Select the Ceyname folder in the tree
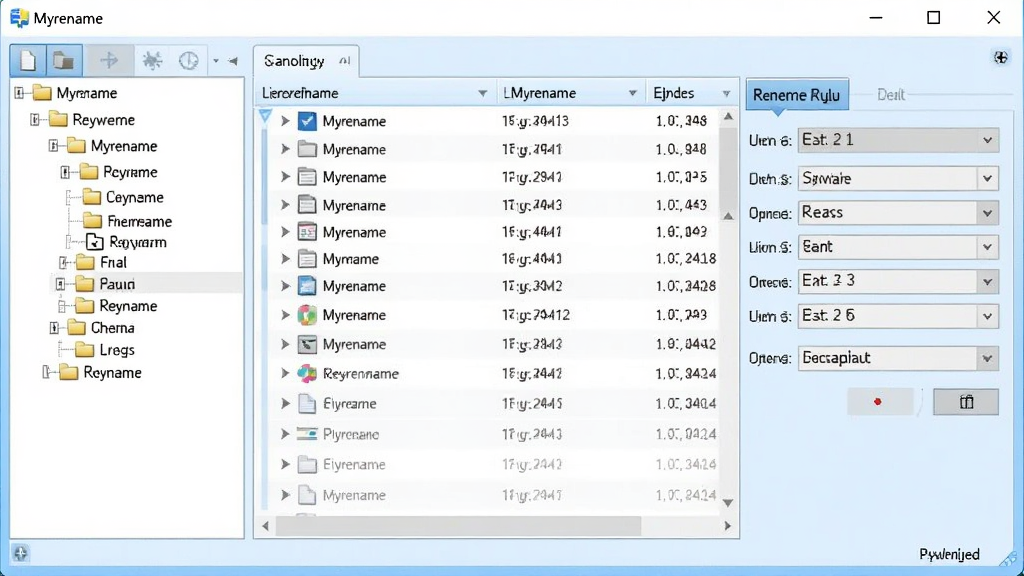Screen dimensions: 1024x576 [123, 197]
